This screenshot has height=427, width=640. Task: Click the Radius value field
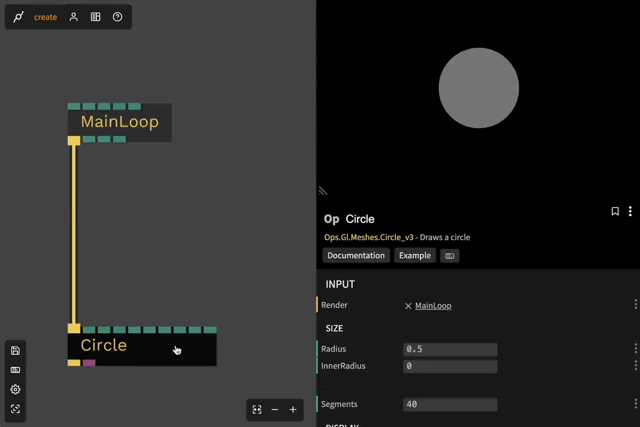coord(450,349)
